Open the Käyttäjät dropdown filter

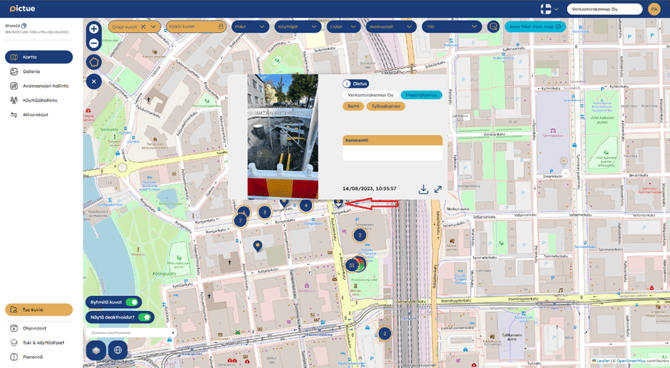point(297,26)
